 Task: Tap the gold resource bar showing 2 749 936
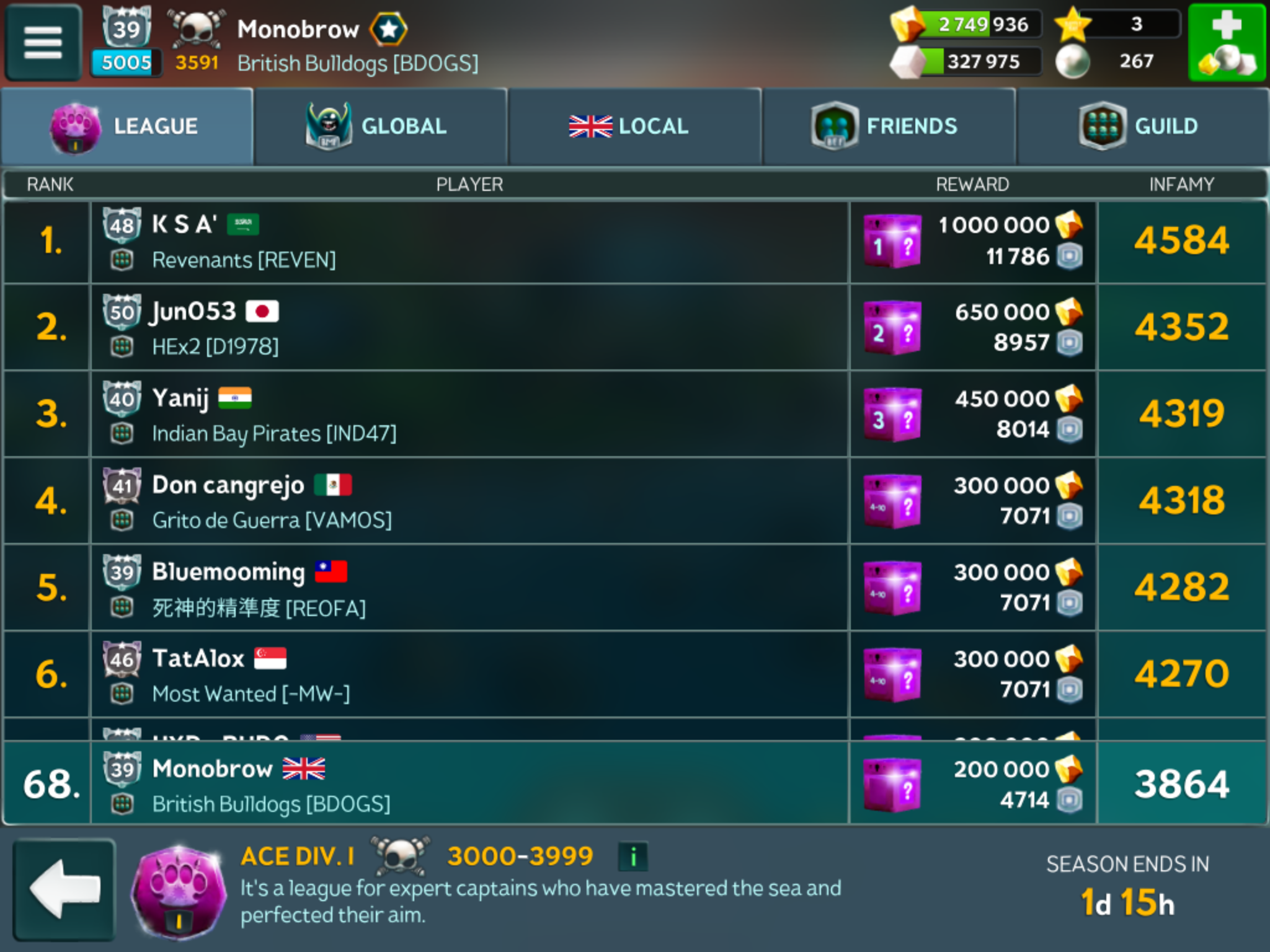pyautogui.click(x=967, y=25)
